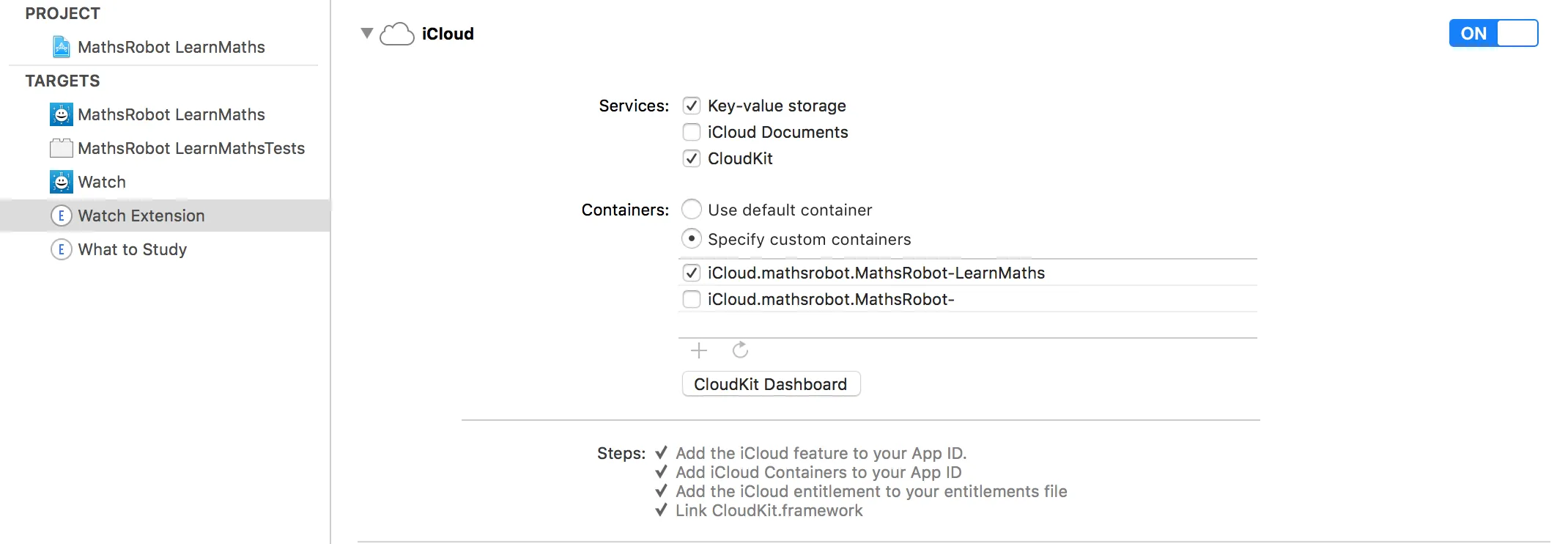Turn off the iCloud ON switch
The height and width of the screenshot is (544, 1568).
tap(1493, 33)
